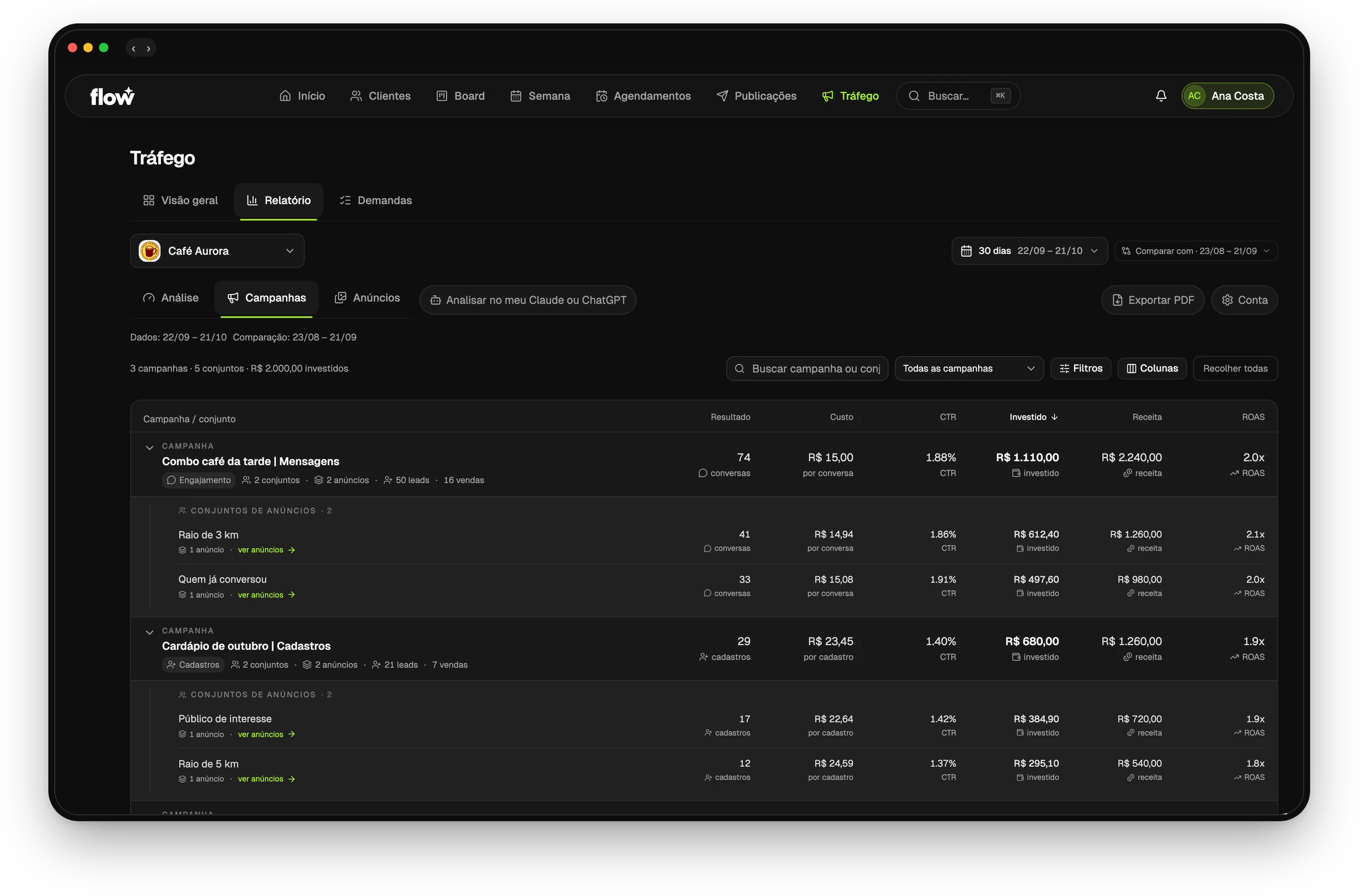Collapse the Combo café da tarde campaign
Viewport: 1360px width, 896px height.
[149, 447]
